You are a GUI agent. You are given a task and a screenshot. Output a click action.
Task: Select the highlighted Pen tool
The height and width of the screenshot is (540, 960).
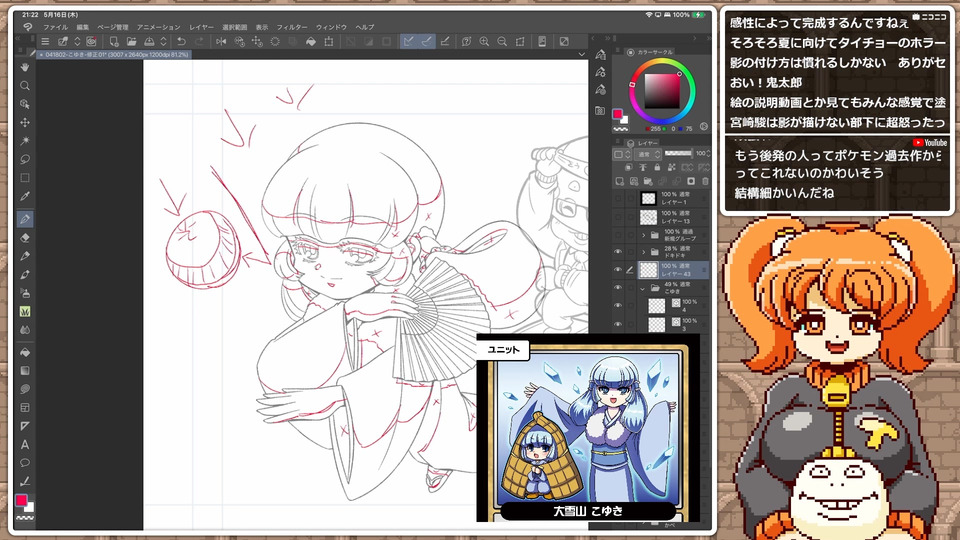(24, 219)
